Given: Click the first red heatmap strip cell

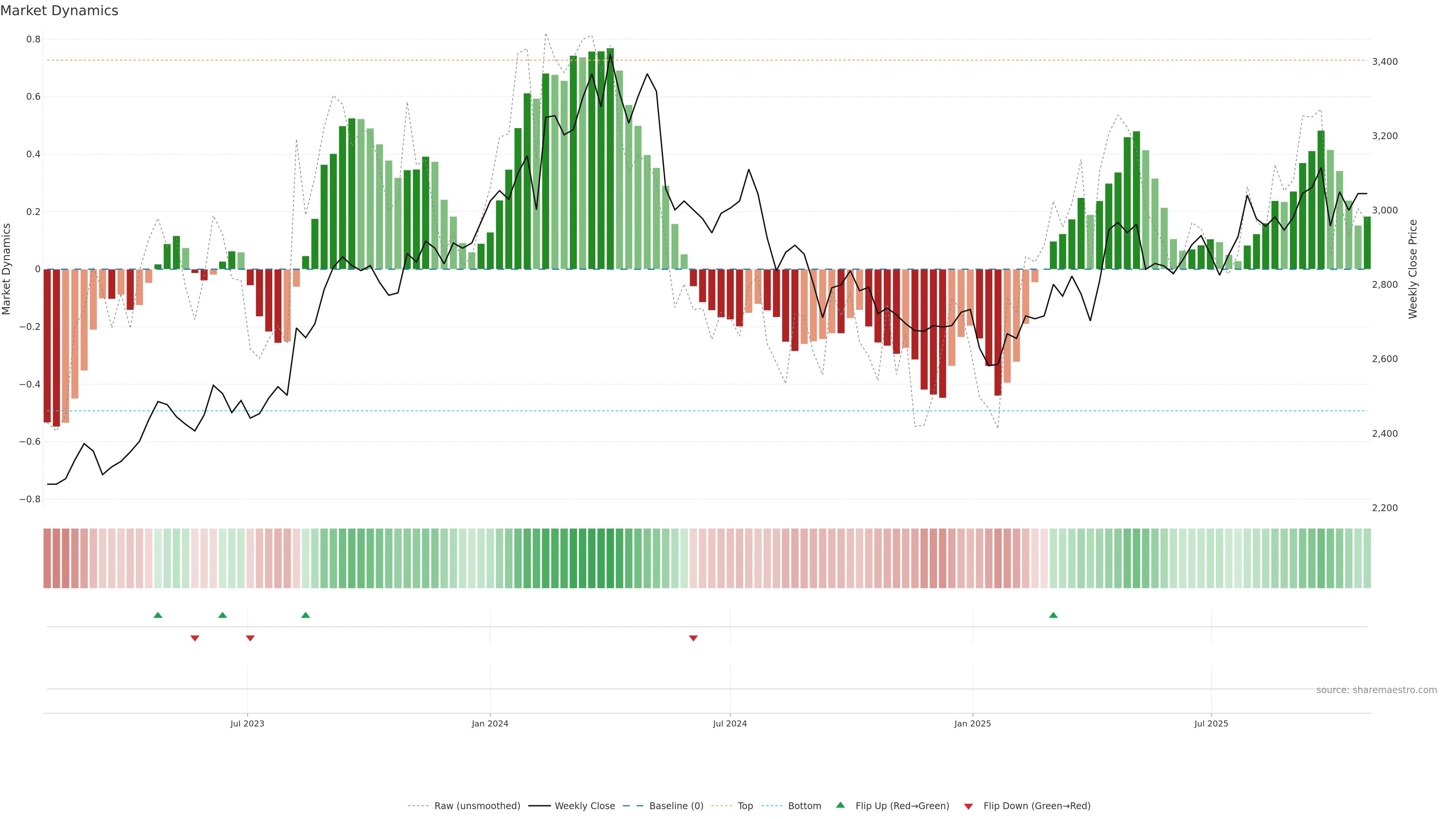Looking at the screenshot, I should [x=47, y=558].
